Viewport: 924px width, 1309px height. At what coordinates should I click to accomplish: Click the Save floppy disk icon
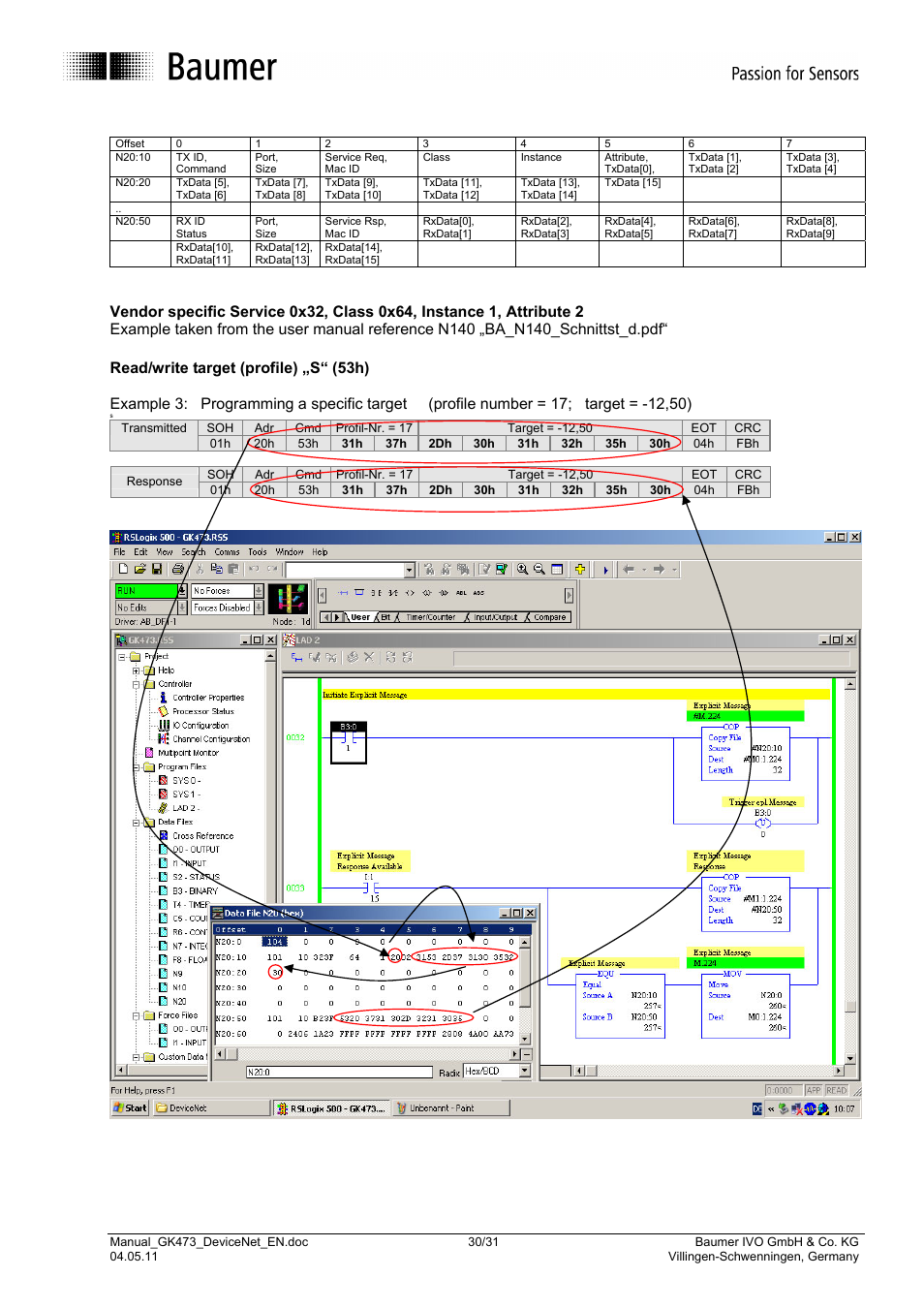[156, 570]
